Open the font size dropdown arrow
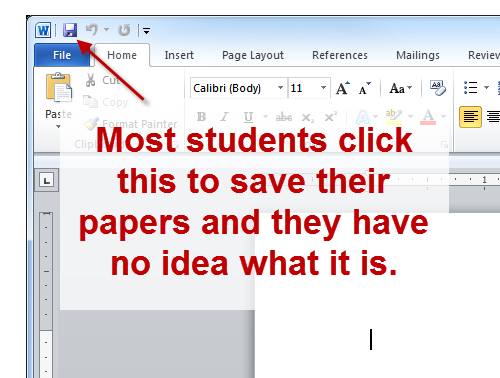This screenshot has width=500, height=378. (x=323, y=88)
